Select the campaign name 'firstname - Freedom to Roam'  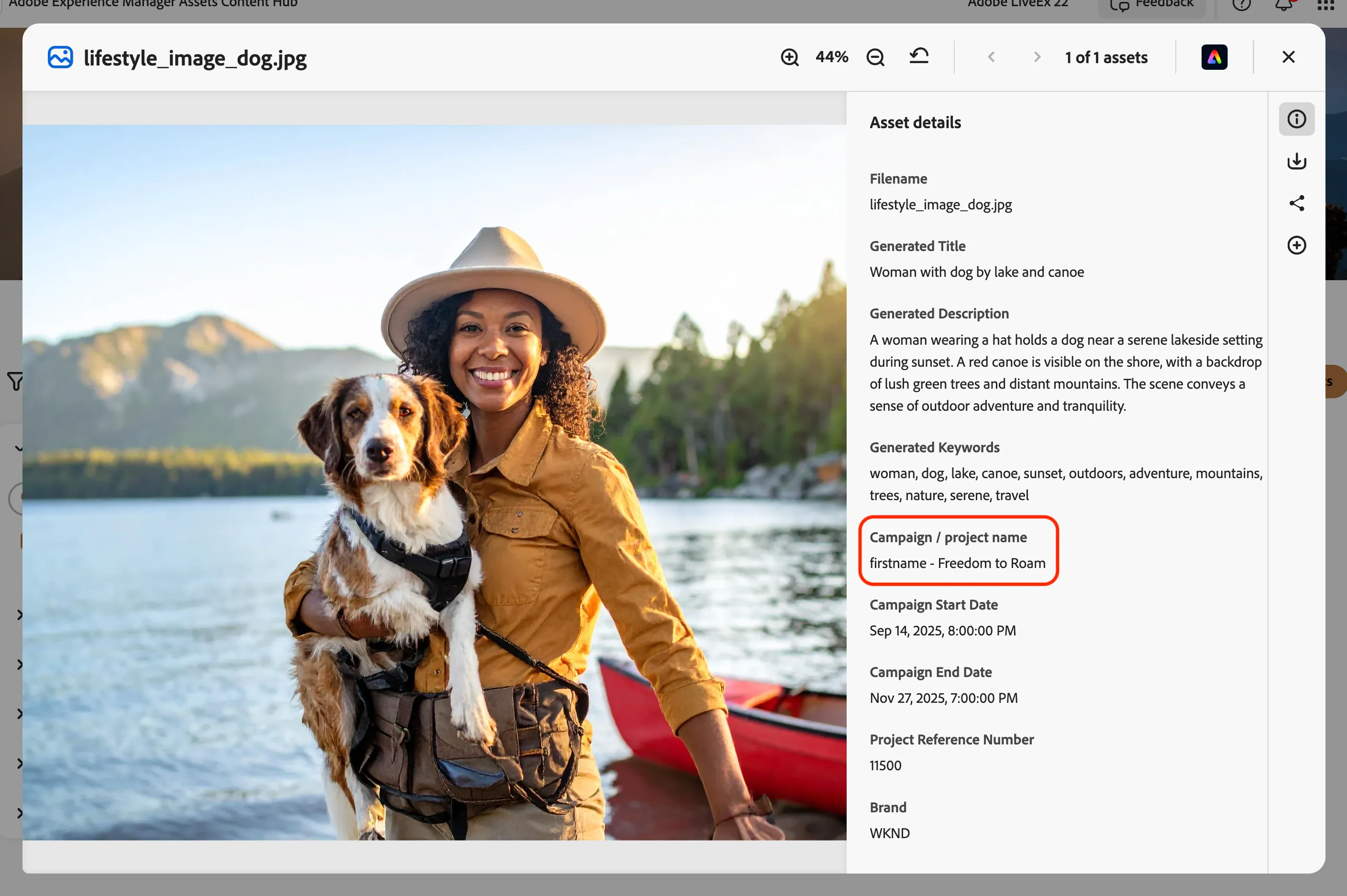tap(958, 563)
